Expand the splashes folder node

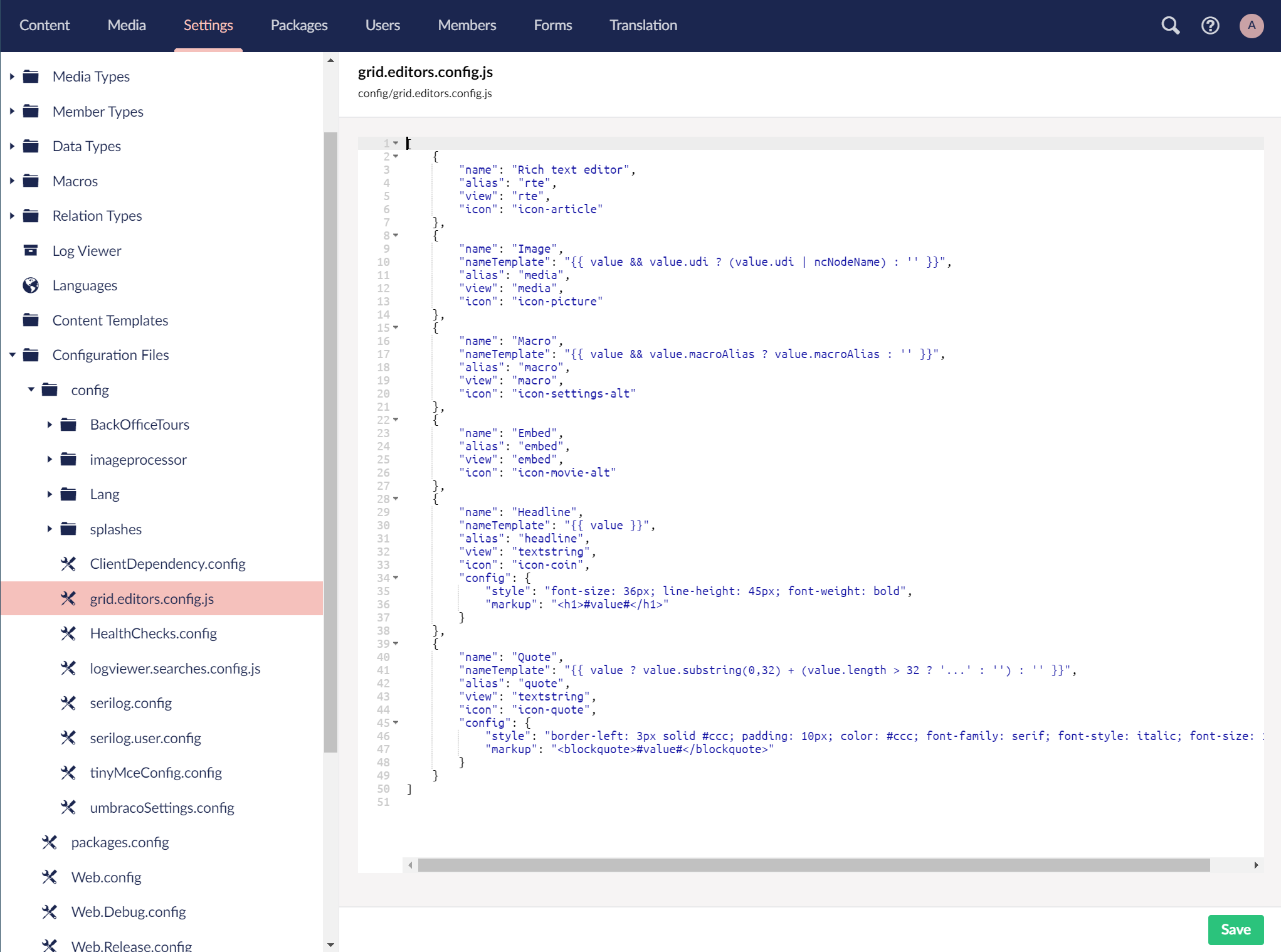coord(50,529)
